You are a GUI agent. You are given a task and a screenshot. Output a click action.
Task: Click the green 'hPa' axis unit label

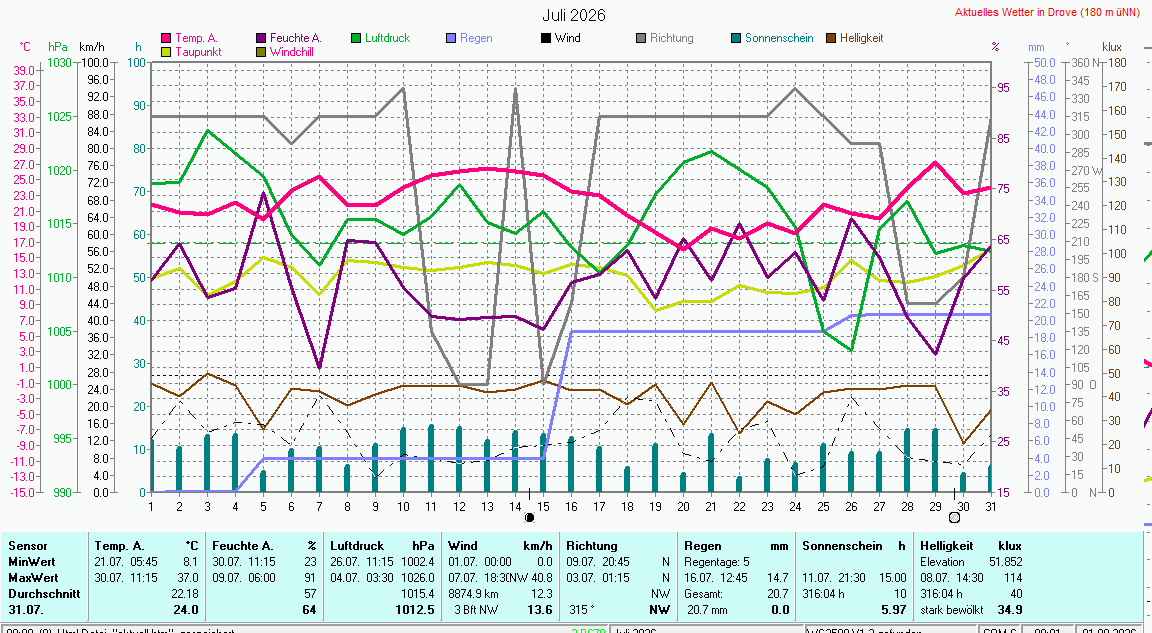[58, 47]
